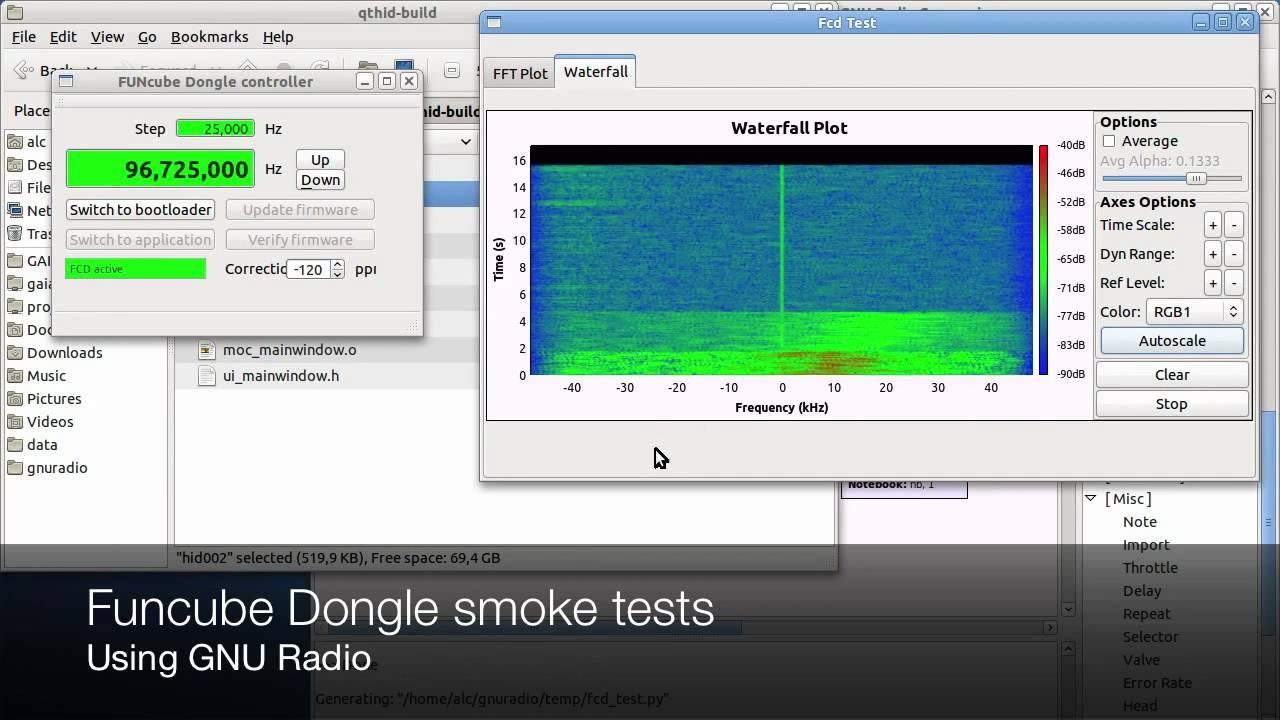This screenshot has width=1280, height=720.
Task: Click the file manager zoom out icon
Action: pyautogui.click(x=452, y=70)
